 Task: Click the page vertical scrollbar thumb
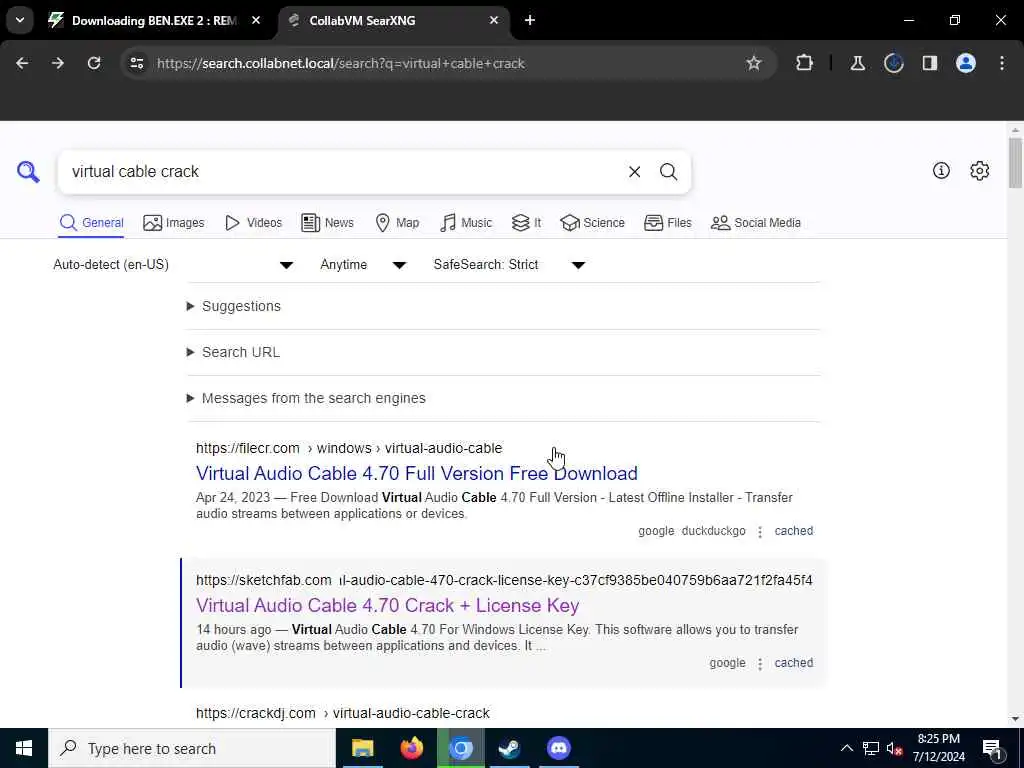1014,162
